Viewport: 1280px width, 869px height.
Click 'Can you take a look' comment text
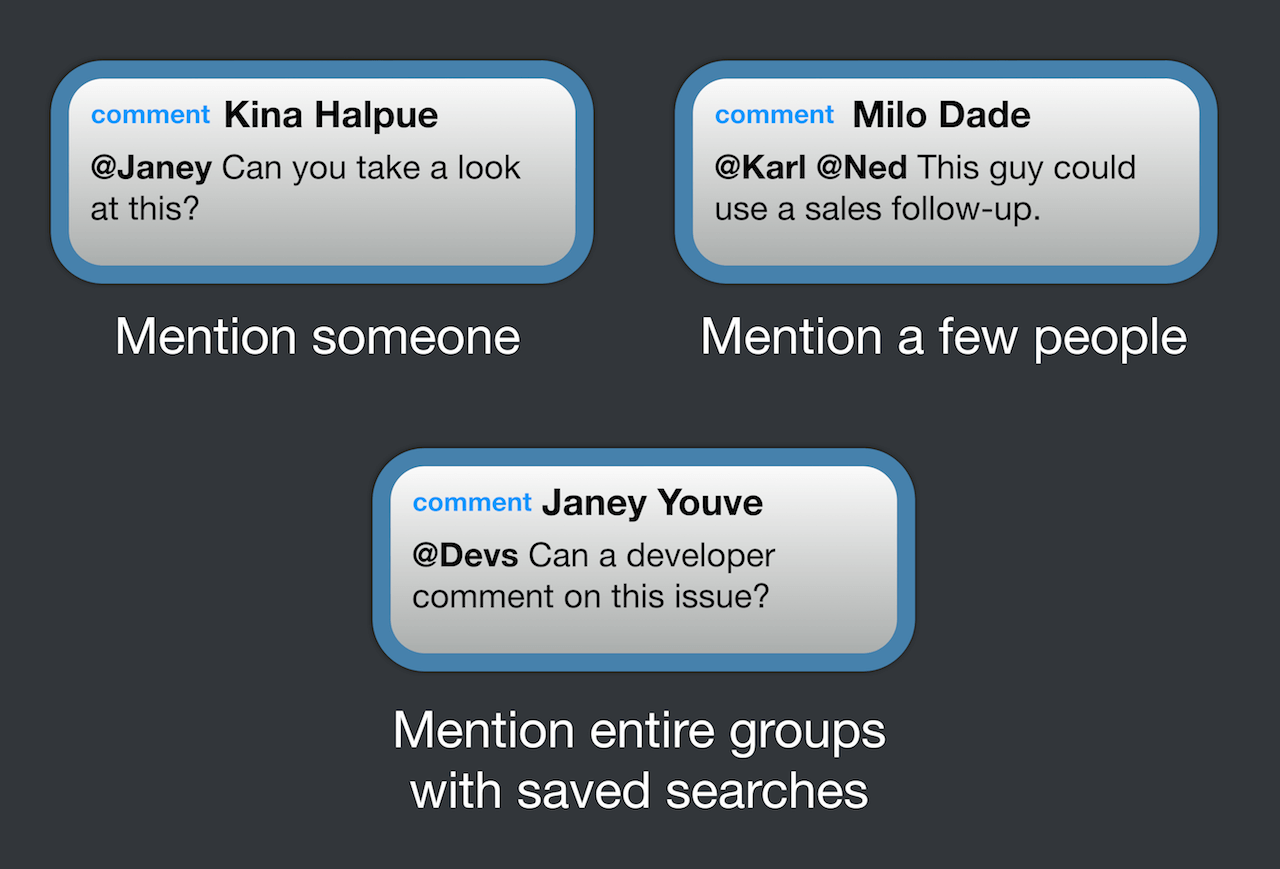[371, 167]
